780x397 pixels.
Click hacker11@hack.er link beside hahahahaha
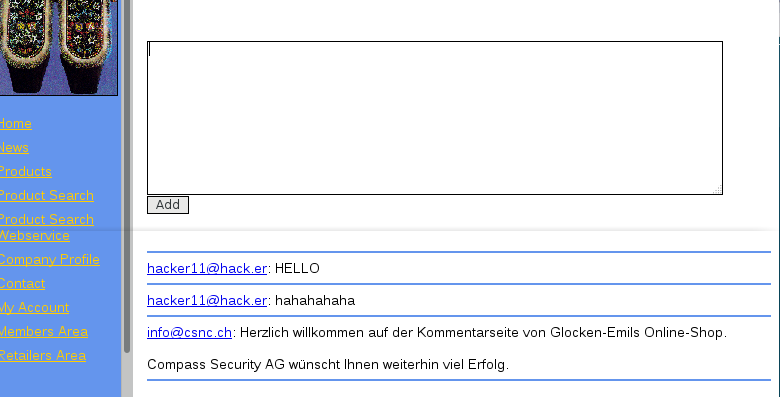pyautogui.click(x=207, y=300)
